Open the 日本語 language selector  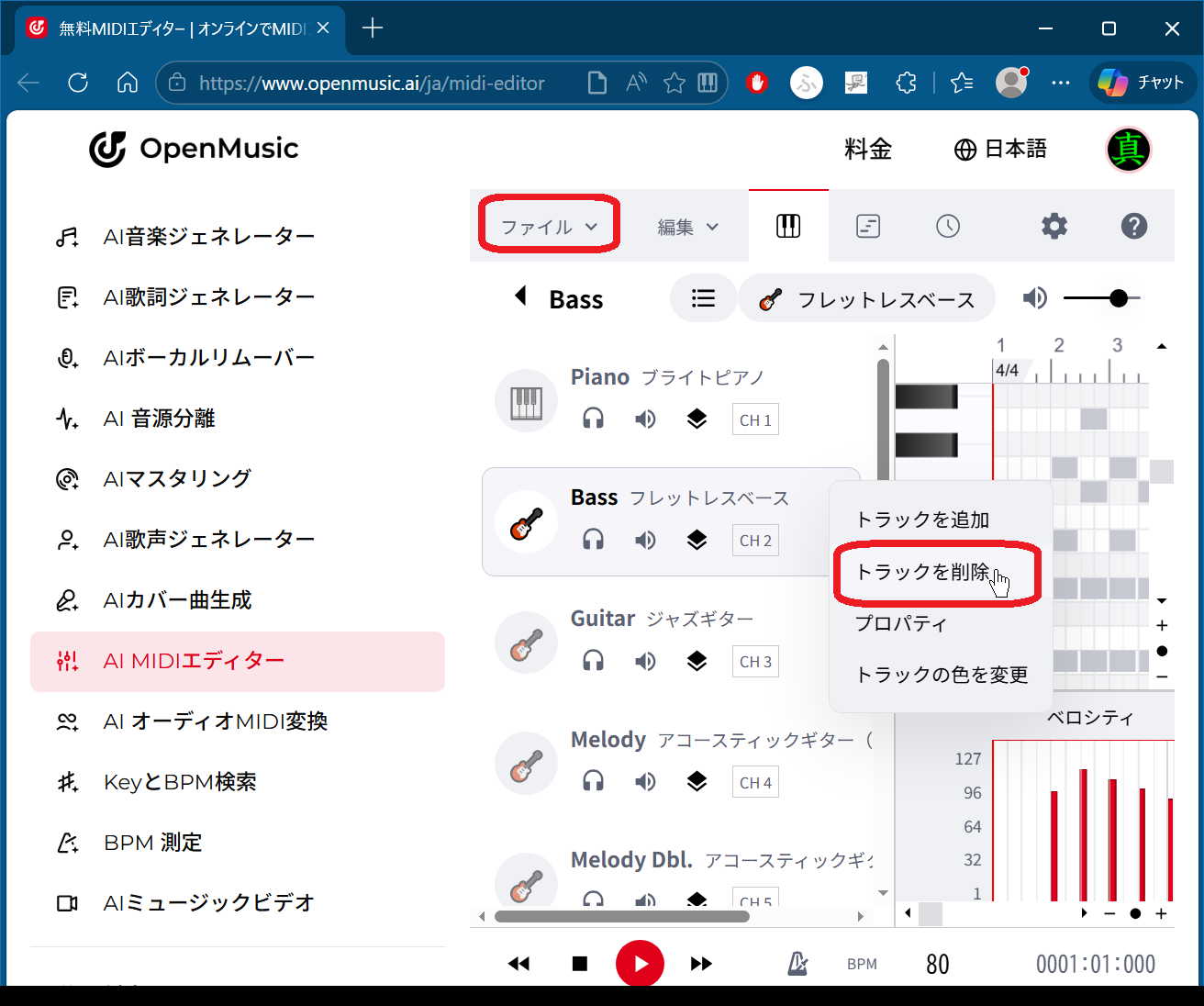(1000, 149)
